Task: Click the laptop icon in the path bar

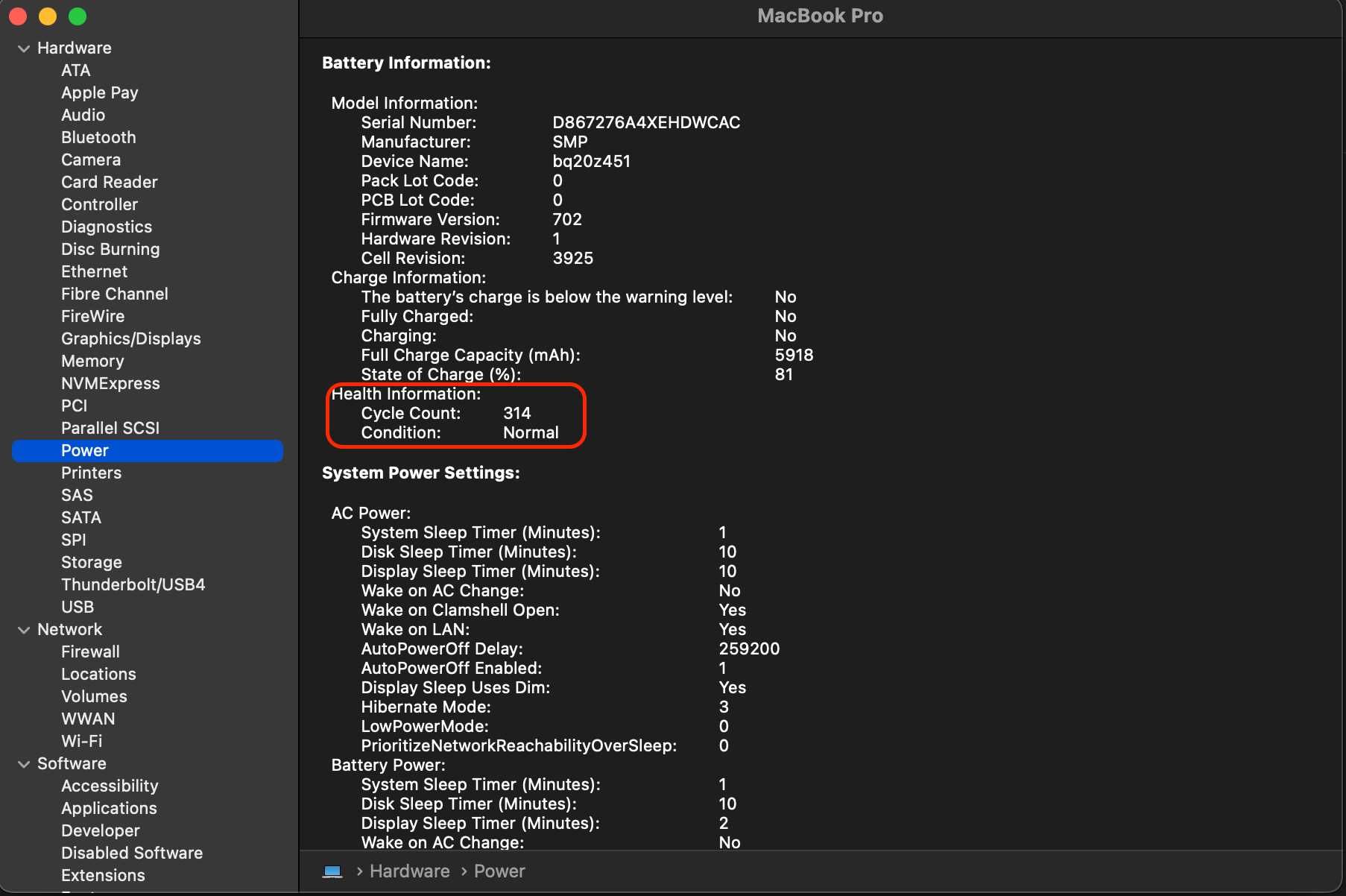Action: click(332, 871)
